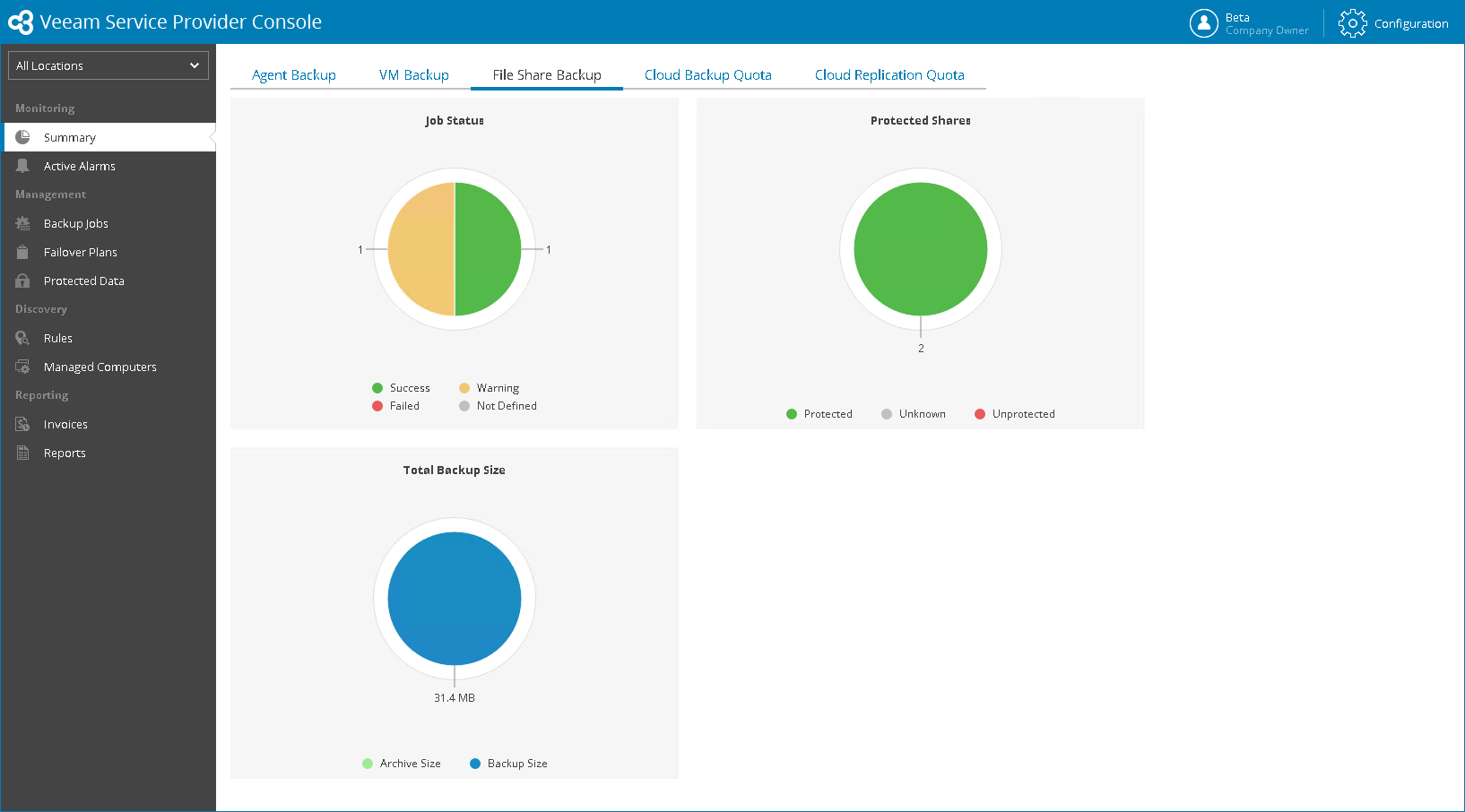Click the Invoices icon
Screen dimensions: 1465x812
[22, 424]
